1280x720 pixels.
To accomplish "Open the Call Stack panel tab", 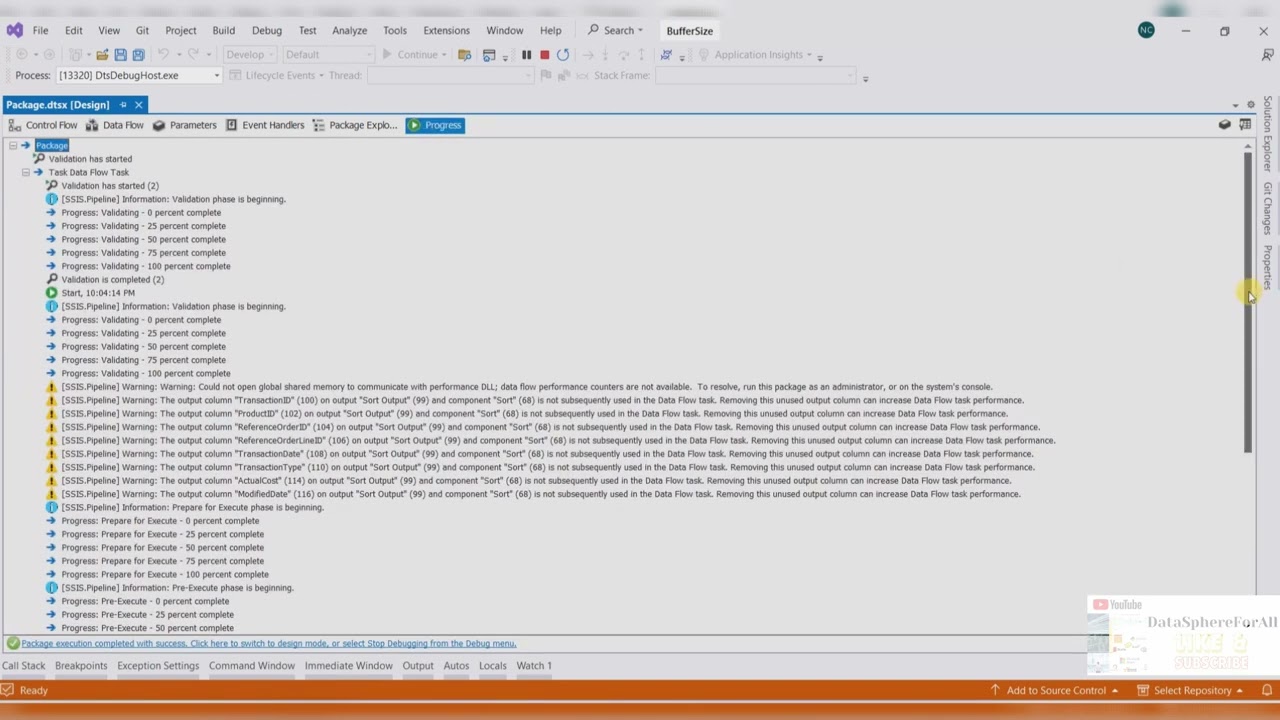I will coord(23,666).
